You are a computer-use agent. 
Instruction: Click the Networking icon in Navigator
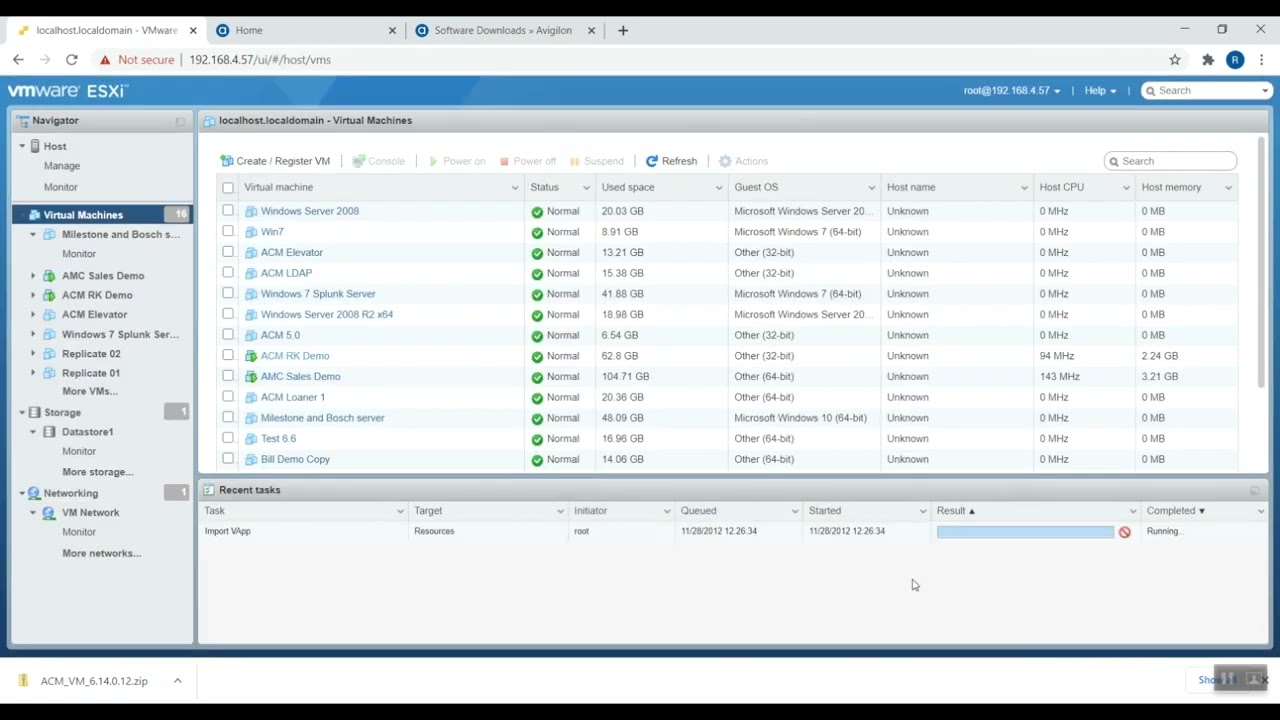(x=35, y=493)
